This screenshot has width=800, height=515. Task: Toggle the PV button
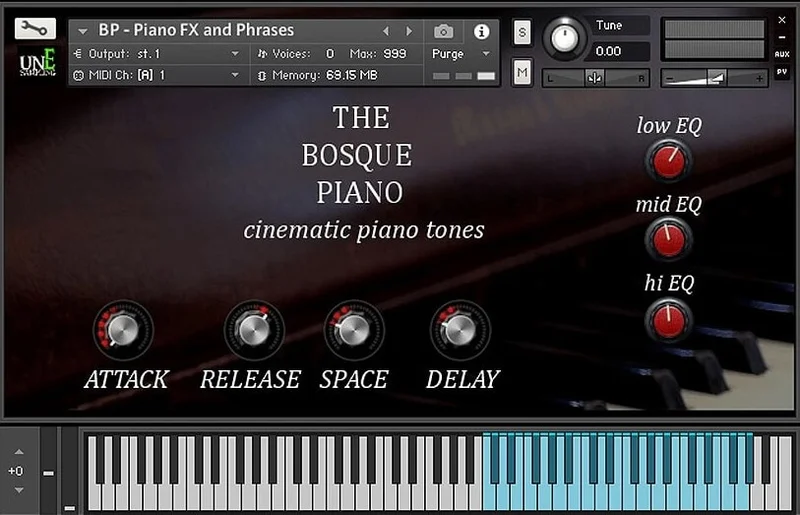pyautogui.click(x=782, y=72)
